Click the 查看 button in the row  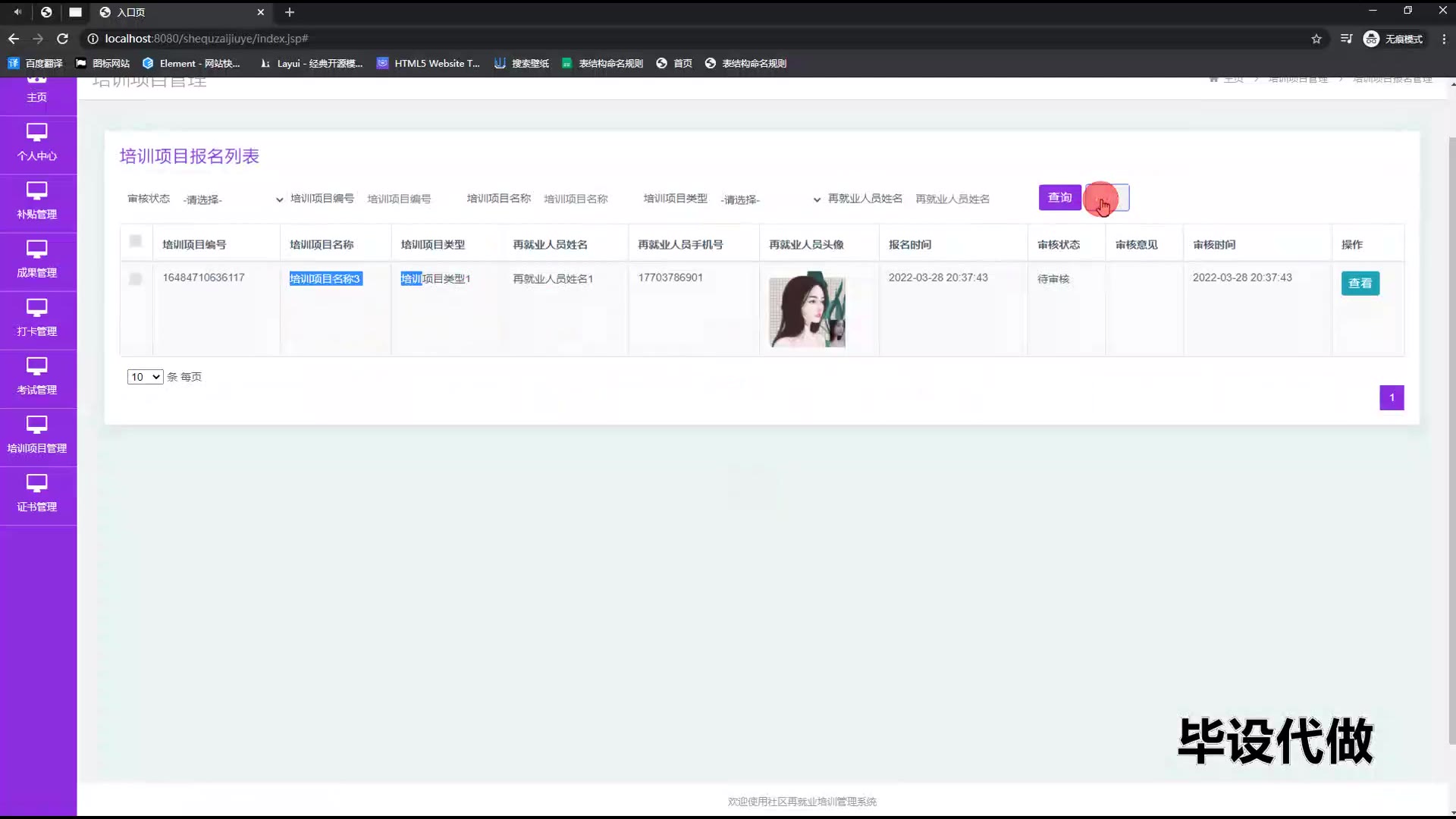(x=1360, y=284)
